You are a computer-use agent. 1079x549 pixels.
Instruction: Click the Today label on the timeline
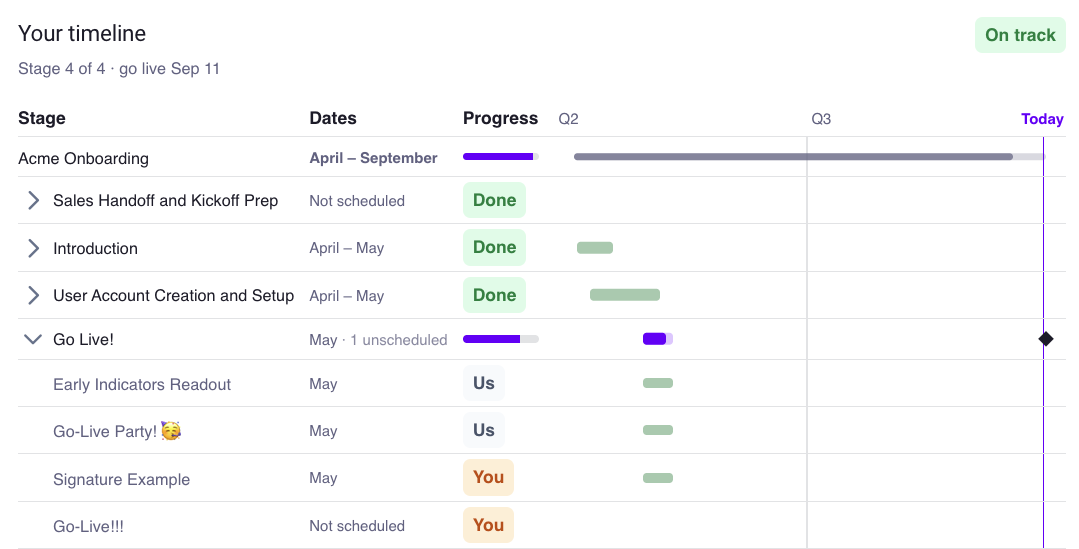coord(1042,119)
